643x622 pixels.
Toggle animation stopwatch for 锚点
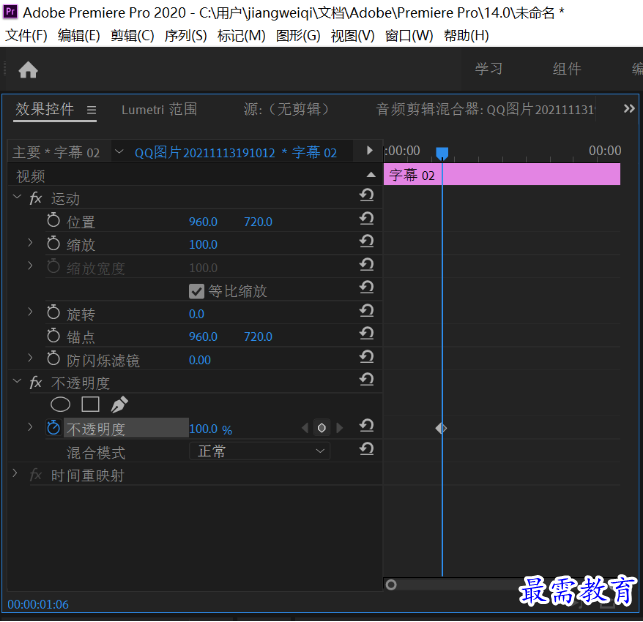click(x=53, y=336)
